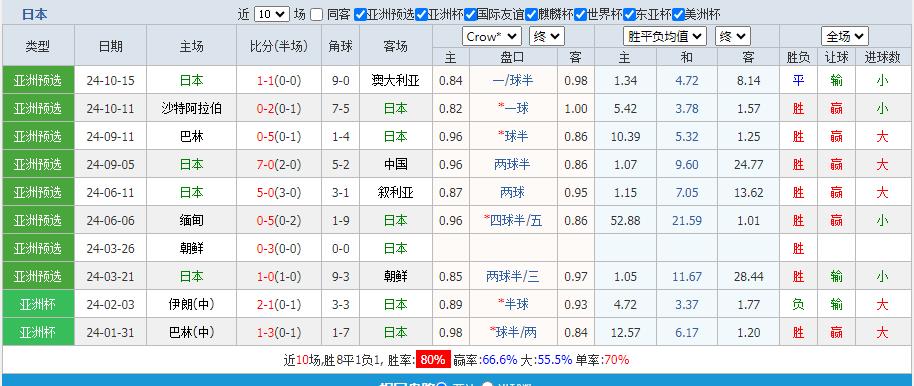
Task: Click the 亚洲杯 type cell for 24-01-31
Action: point(38,332)
